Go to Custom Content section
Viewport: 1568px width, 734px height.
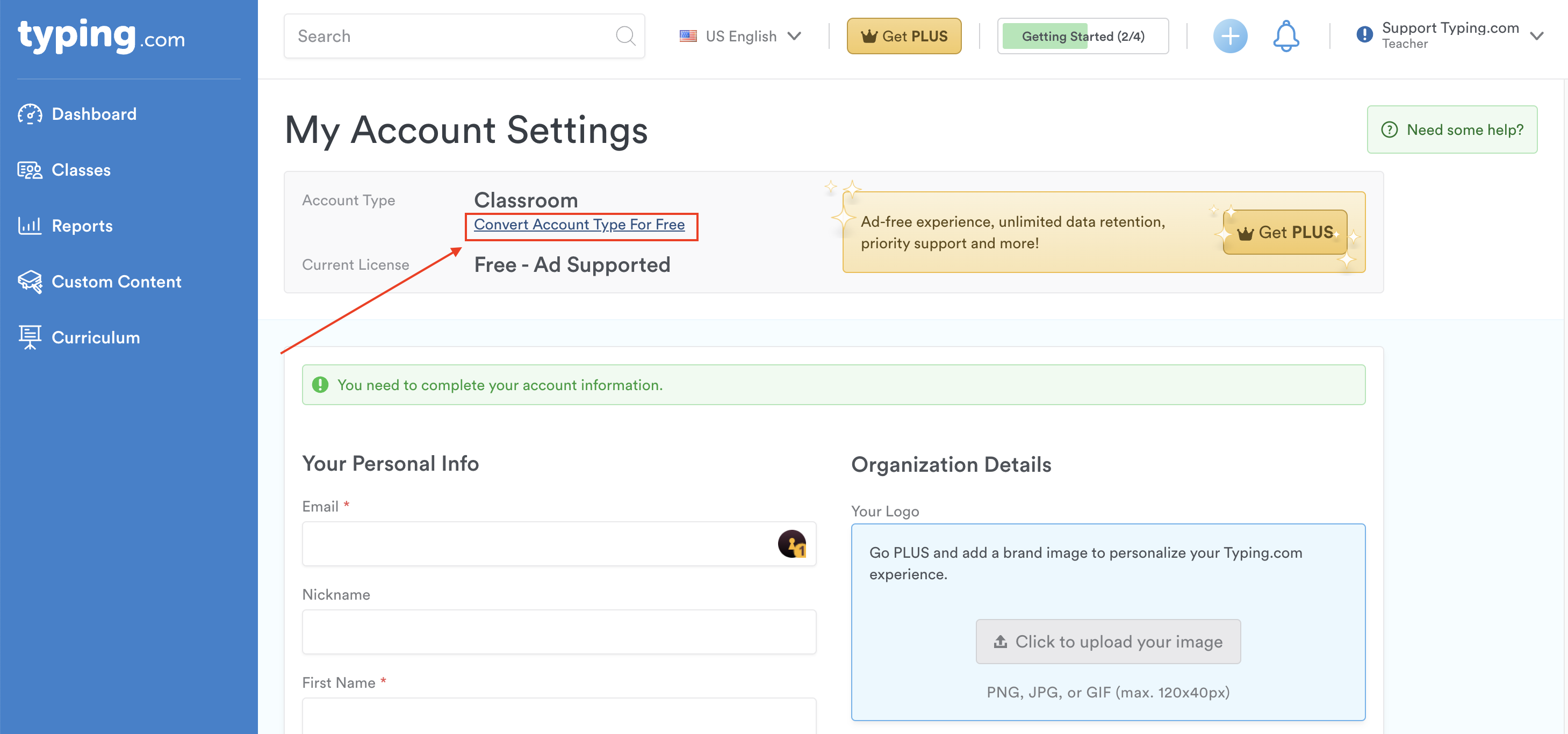[116, 282]
